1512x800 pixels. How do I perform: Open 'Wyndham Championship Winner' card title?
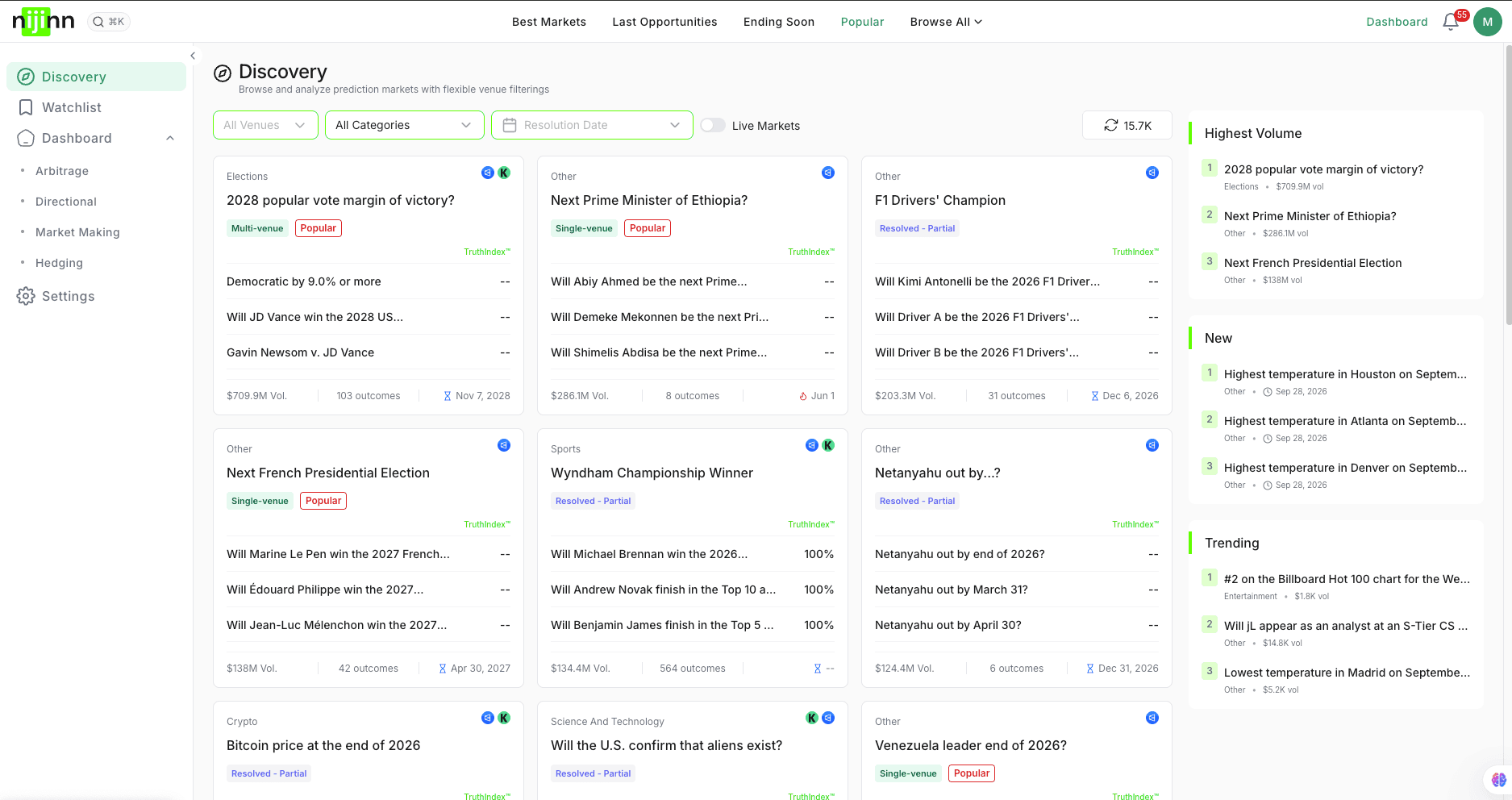coord(652,473)
